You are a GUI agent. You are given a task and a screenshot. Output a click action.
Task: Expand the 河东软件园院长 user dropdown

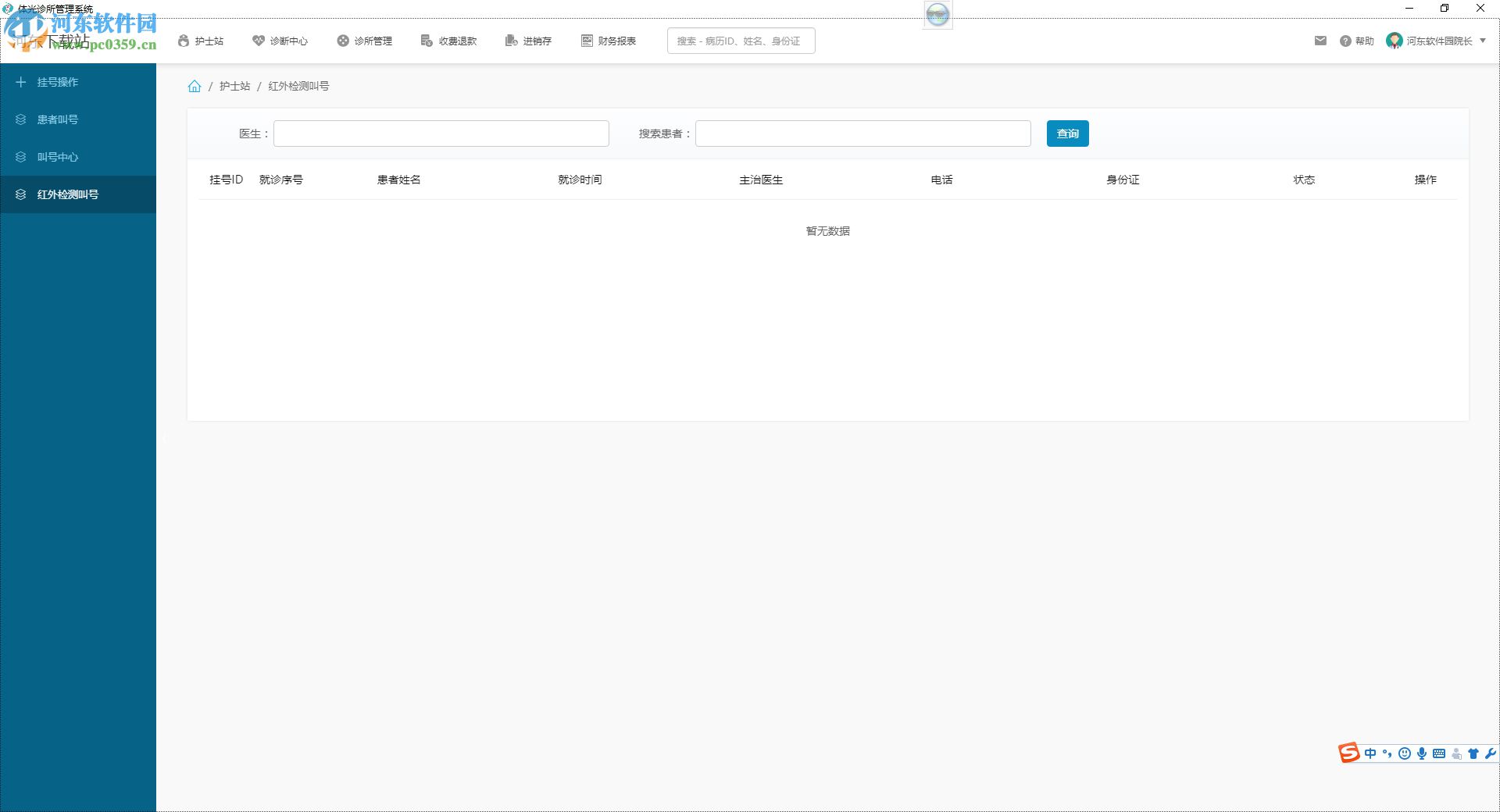[1445, 41]
